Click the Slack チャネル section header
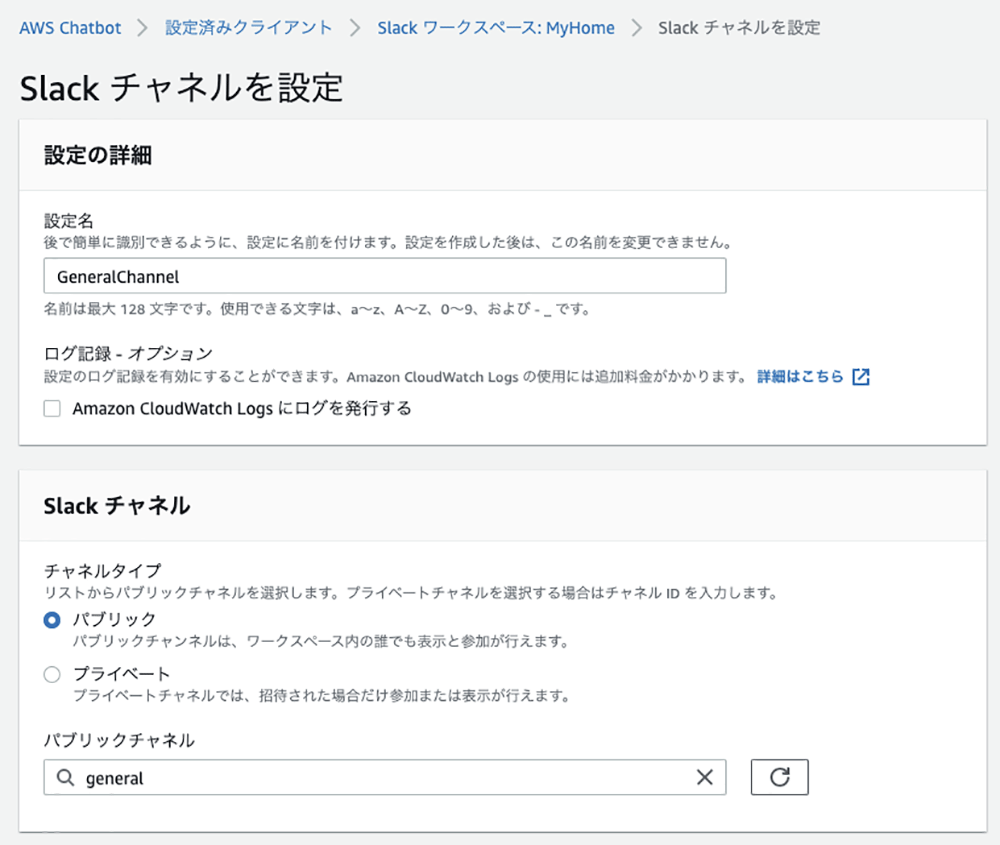Image resolution: width=1000 pixels, height=845 pixels. [x=117, y=506]
